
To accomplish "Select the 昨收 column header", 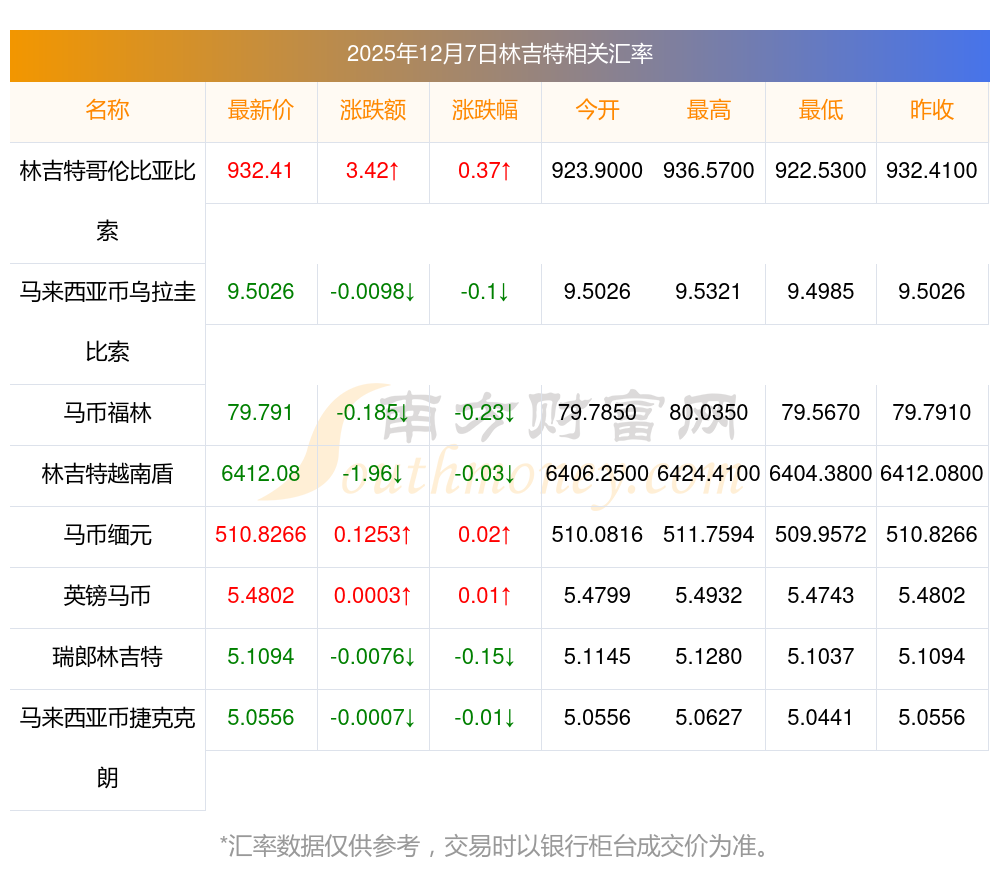I will (931, 111).
